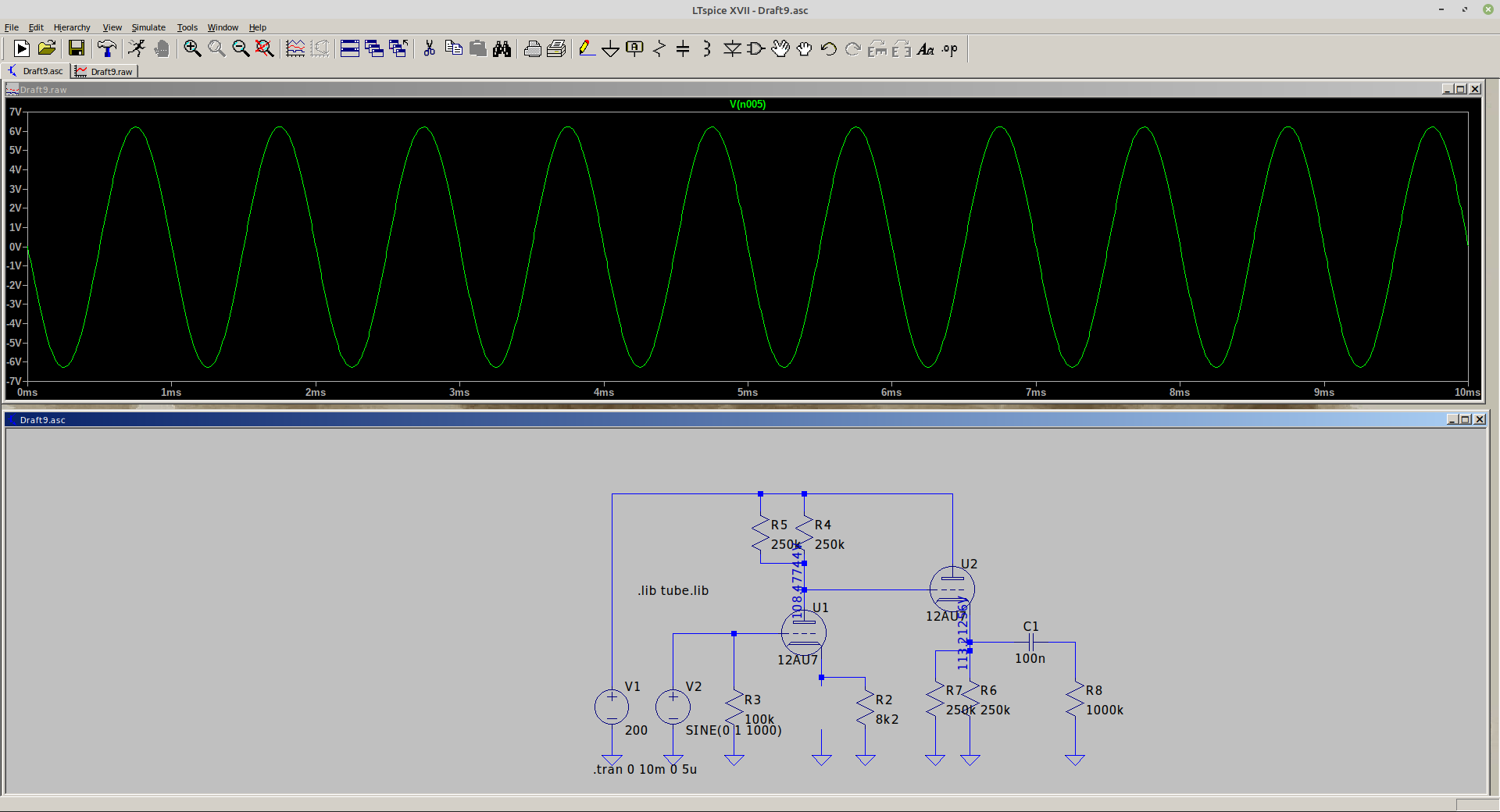Click the Close all windows icon

pyautogui.click(x=398, y=48)
